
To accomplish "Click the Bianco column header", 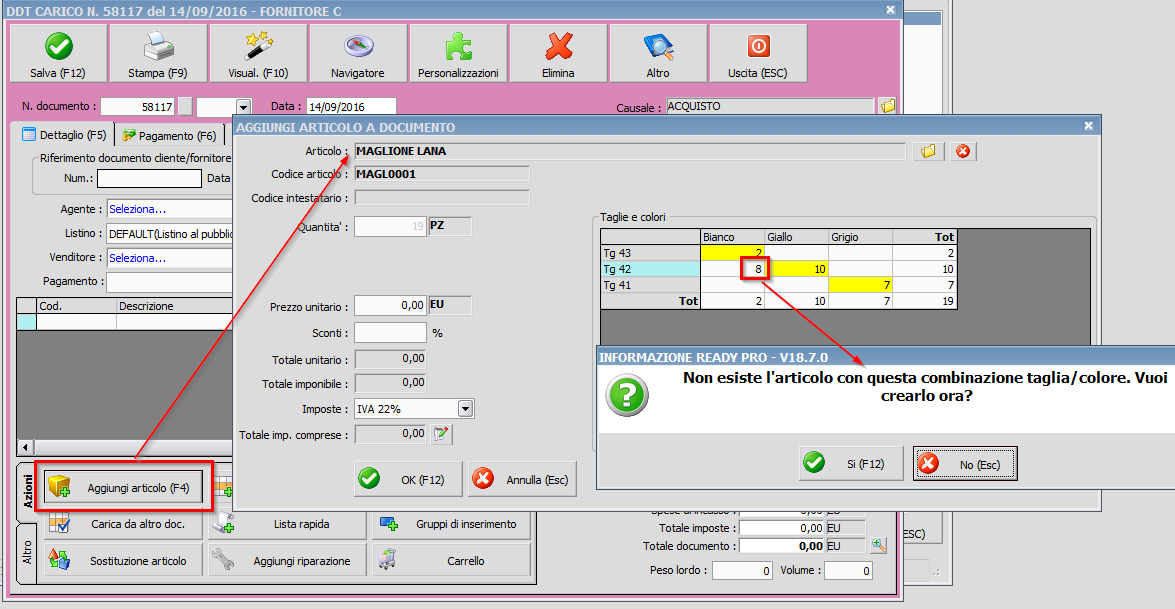I will [x=732, y=237].
